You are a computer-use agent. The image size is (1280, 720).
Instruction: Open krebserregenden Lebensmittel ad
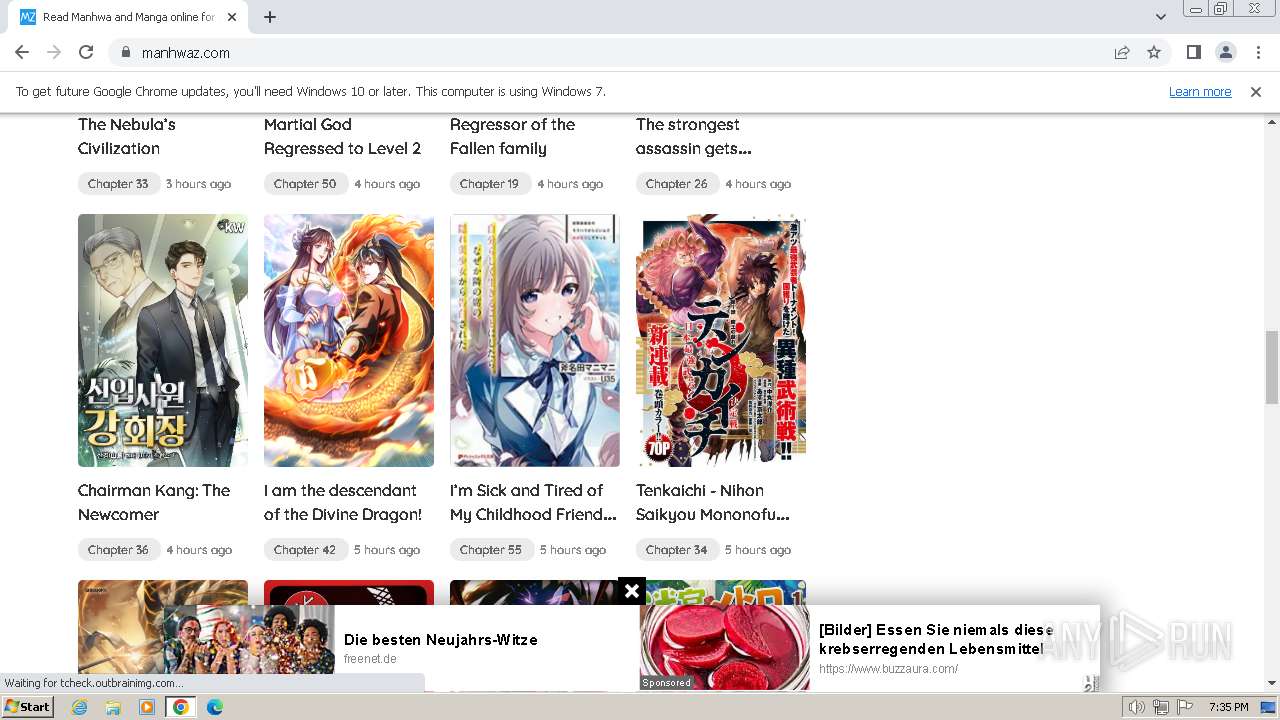[x=936, y=639]
